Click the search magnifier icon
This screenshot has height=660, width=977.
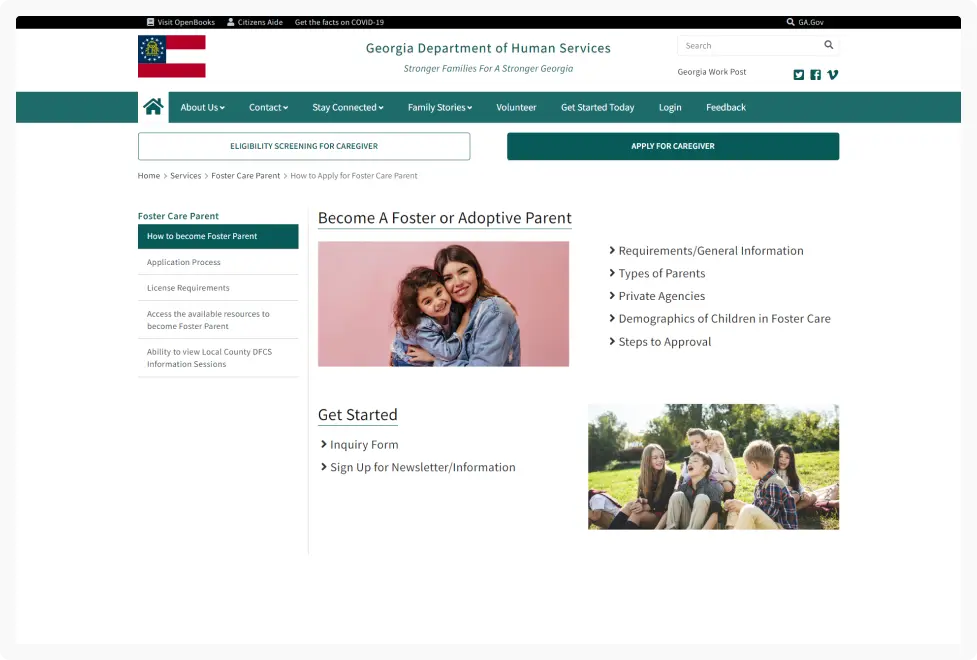(828, 45)
